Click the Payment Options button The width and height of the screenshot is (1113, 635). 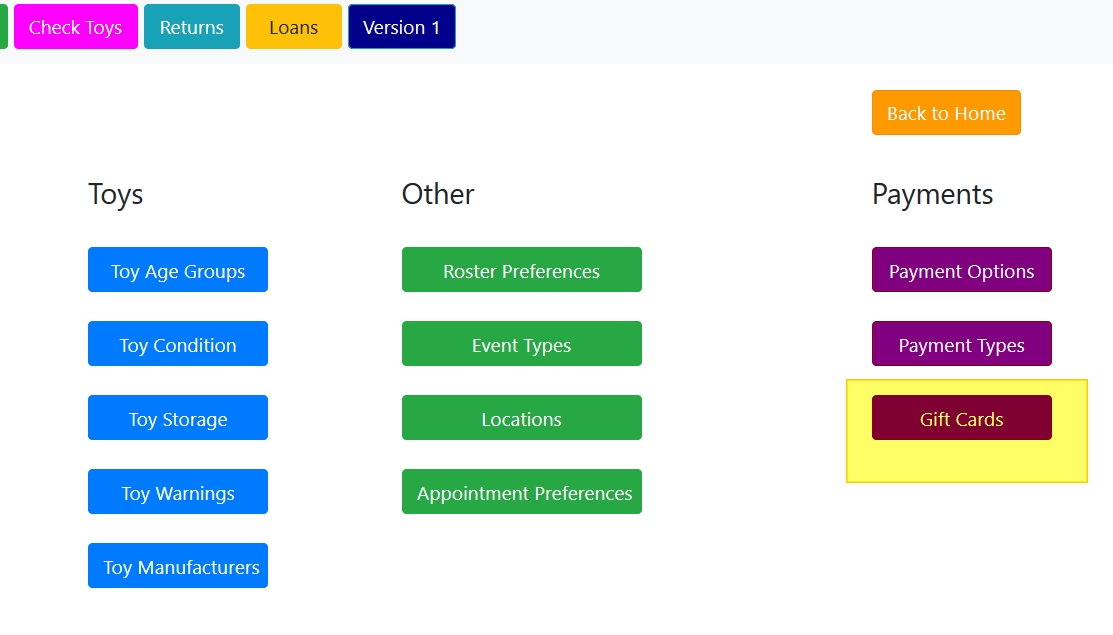click(961, 270)
